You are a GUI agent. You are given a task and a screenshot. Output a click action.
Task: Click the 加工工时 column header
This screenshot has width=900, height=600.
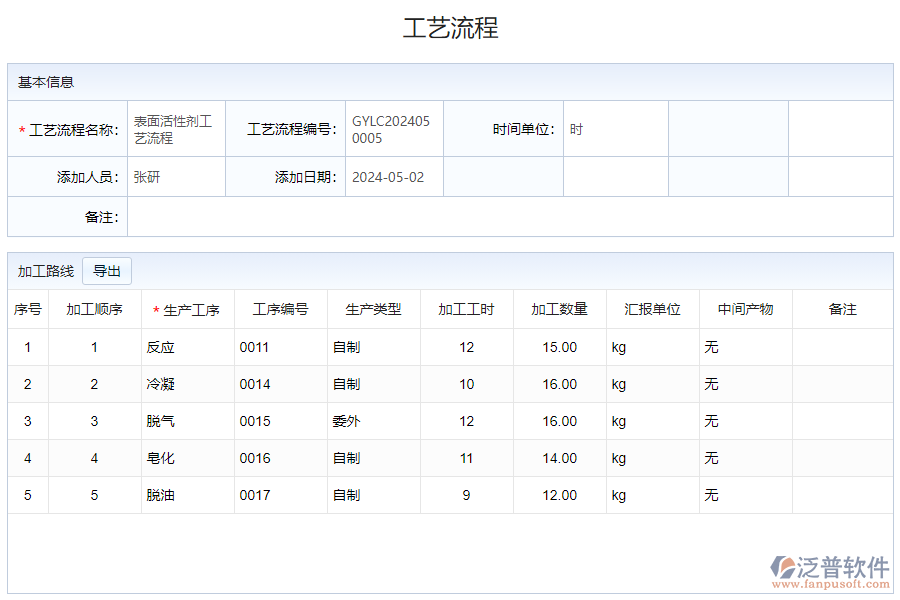tap(466, 310)
